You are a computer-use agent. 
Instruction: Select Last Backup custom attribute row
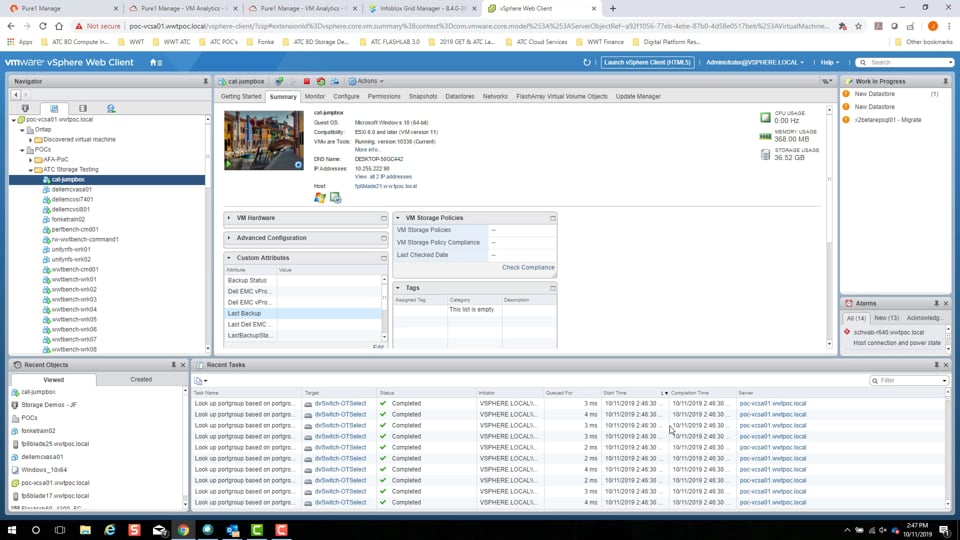click(303, 313)
